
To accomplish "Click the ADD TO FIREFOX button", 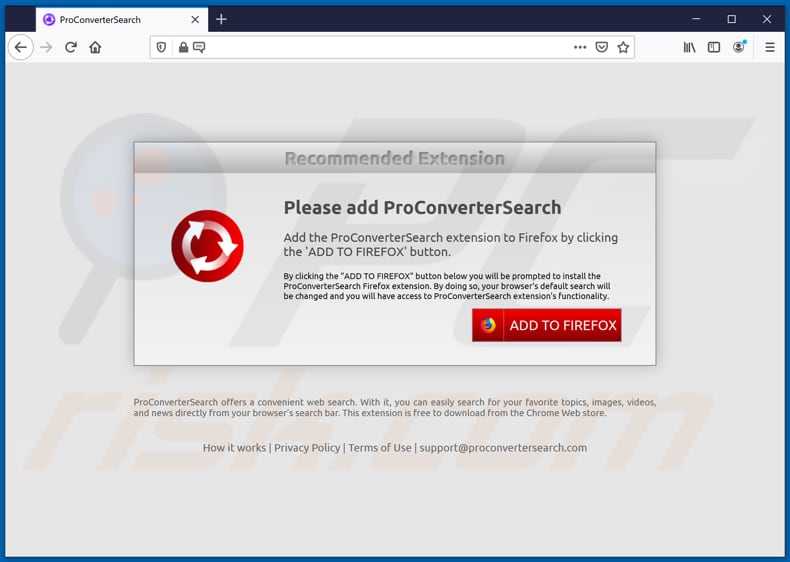I will [x=547, y=325].
